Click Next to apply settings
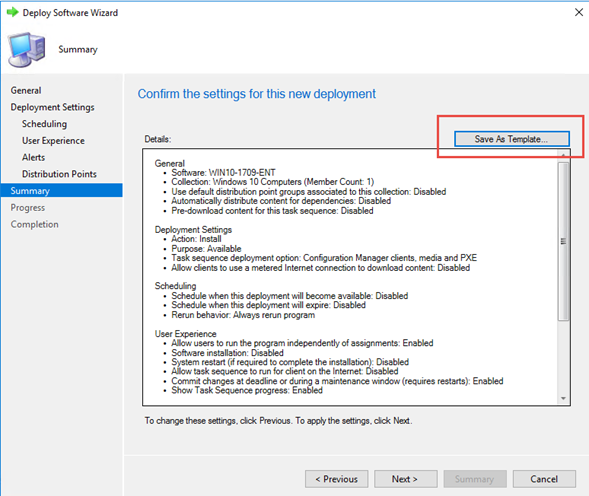Viewport: 589px width, 496px height. pyautogui.click(x=405, y=479)
